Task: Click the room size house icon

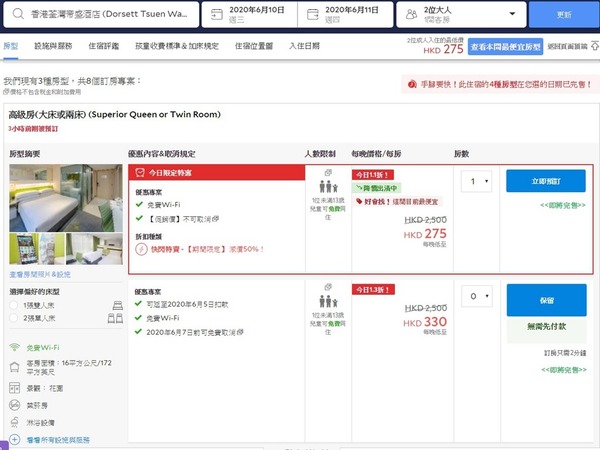Action: coord(15,367)
